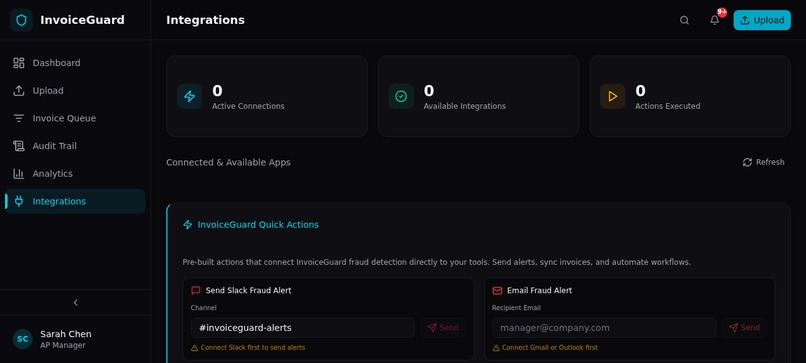The width and height of the screenshot is (806, 363).
Task: Click Send for the Slack Fraud Alert
Action: tap(443, 328)
